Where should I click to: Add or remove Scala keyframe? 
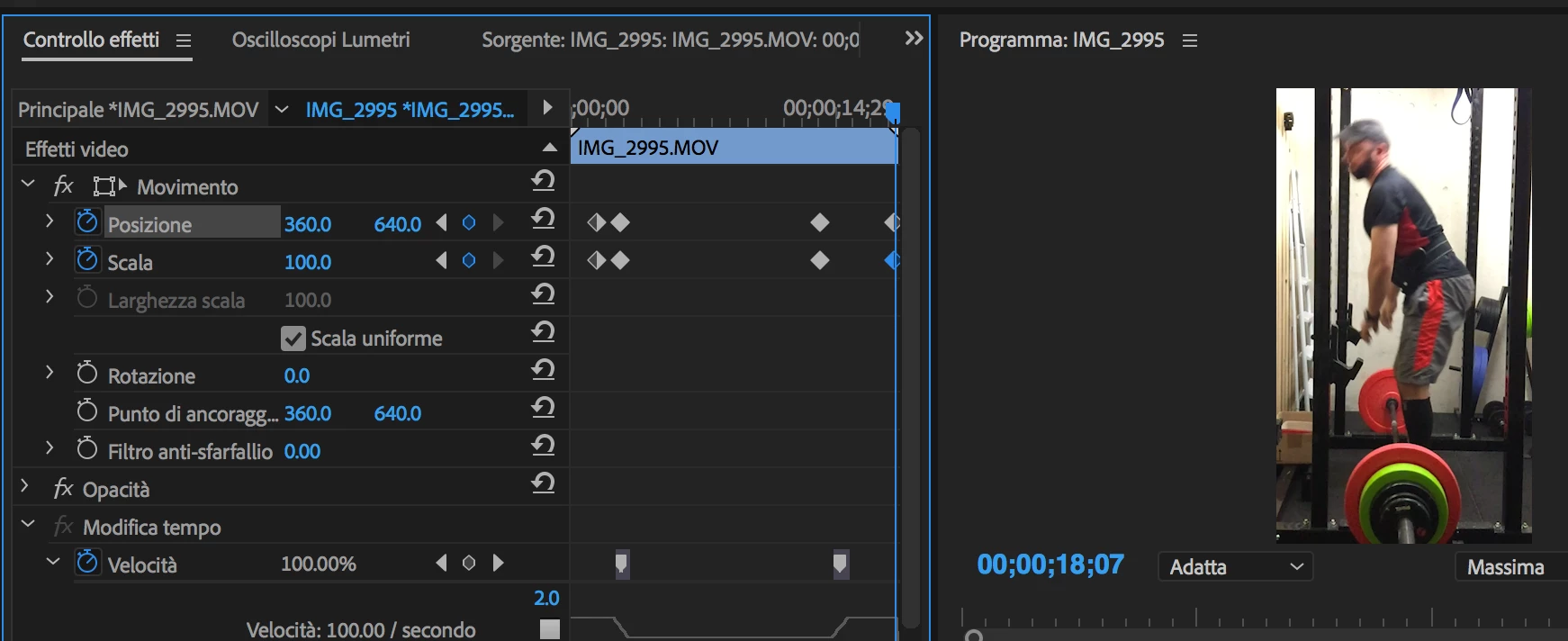tap(469, 260)
